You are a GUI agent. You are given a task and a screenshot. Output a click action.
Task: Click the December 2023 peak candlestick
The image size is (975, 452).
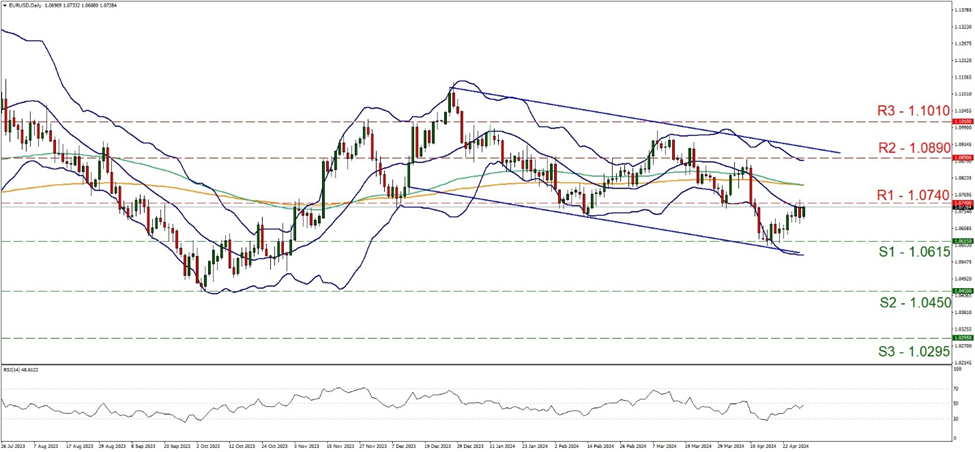452,98
